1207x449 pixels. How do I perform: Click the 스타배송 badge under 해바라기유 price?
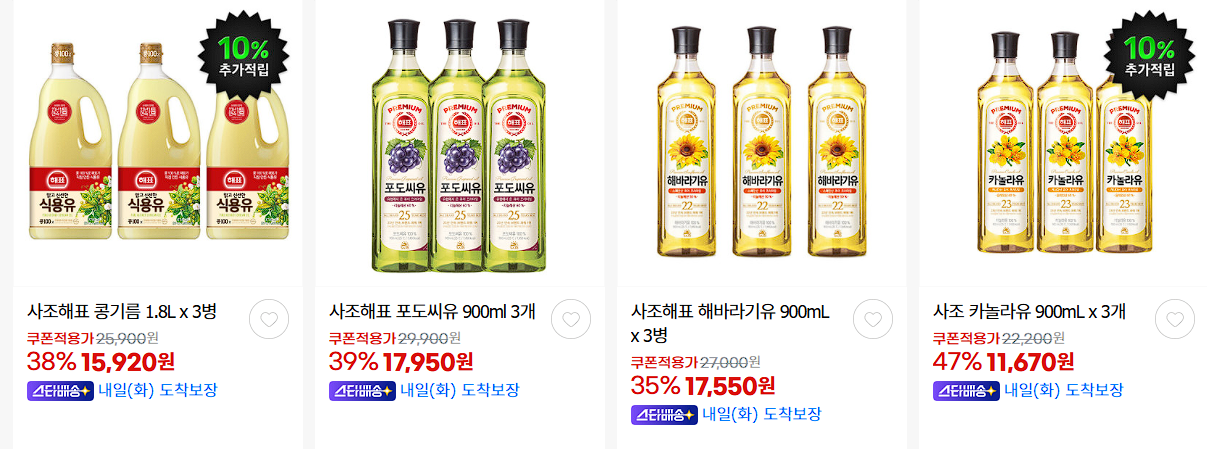(x=664, y=414)
